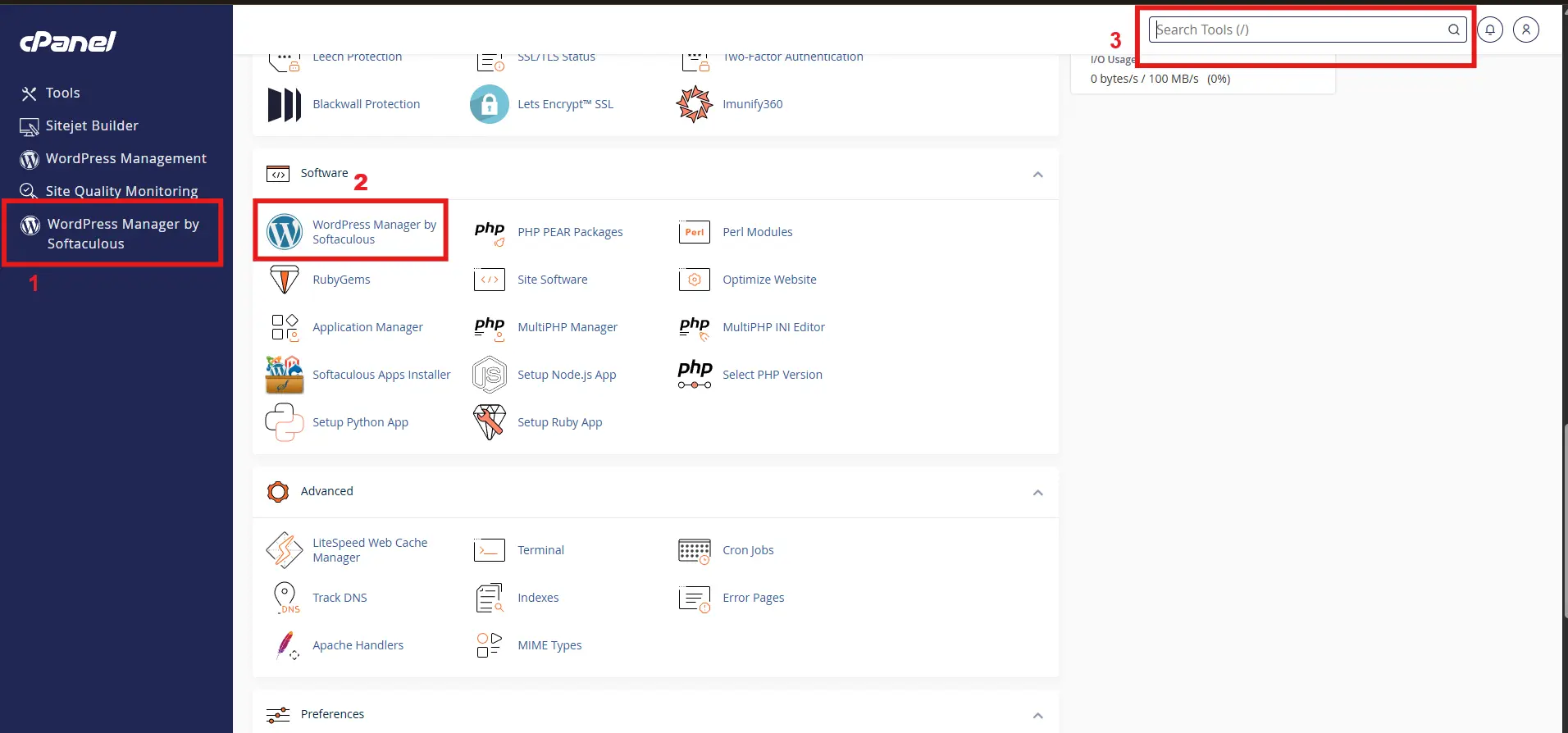Click the Apache Handlers feather icon
Viewport: 1568px width, 733px height.
click(286, 645)
